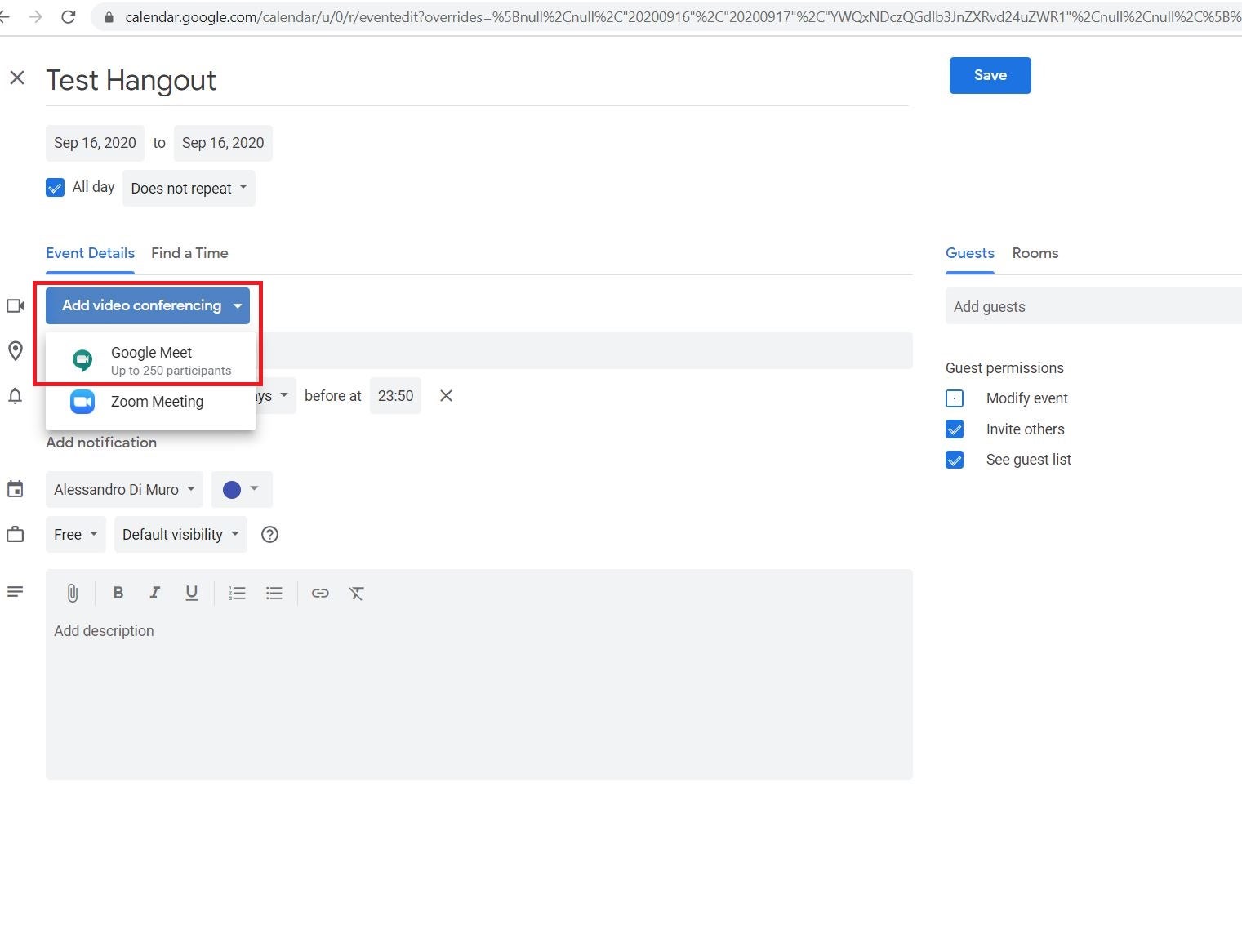Toggle italic formatting in description
This screenshot has height=952, width=1242.
(x=154, y=593)
